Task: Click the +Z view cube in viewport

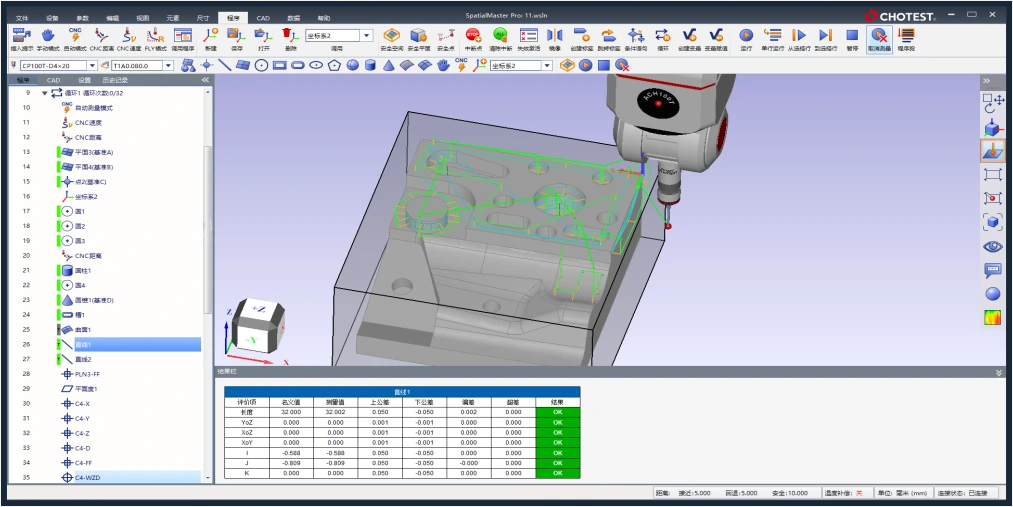Action: (256, 311)
